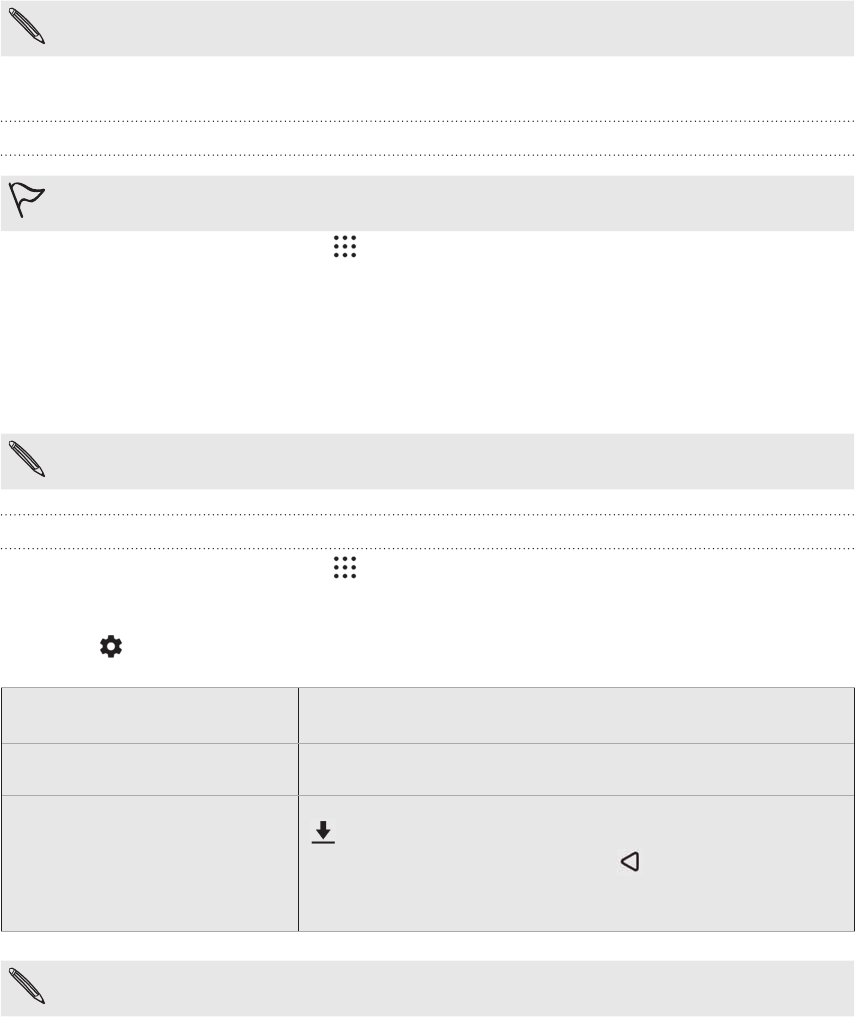Screen dimensions: 855x1017
Task: Click the middle gray note banner body
Action: pos(428,461)
